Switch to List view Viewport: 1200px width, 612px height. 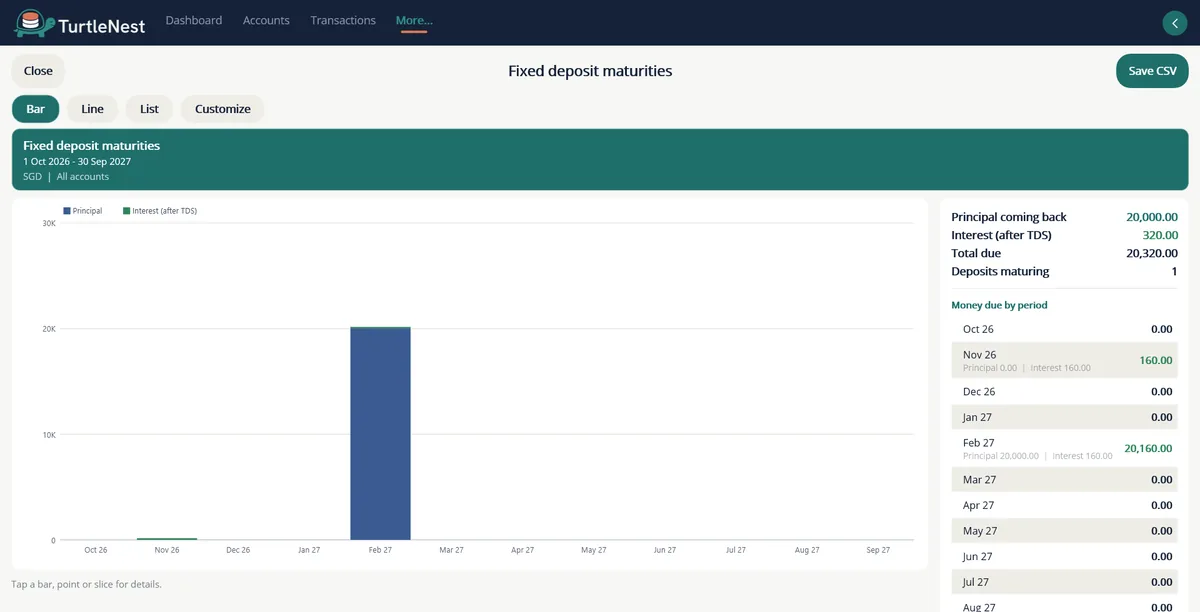pyautogui.click(x=149, y=109)
